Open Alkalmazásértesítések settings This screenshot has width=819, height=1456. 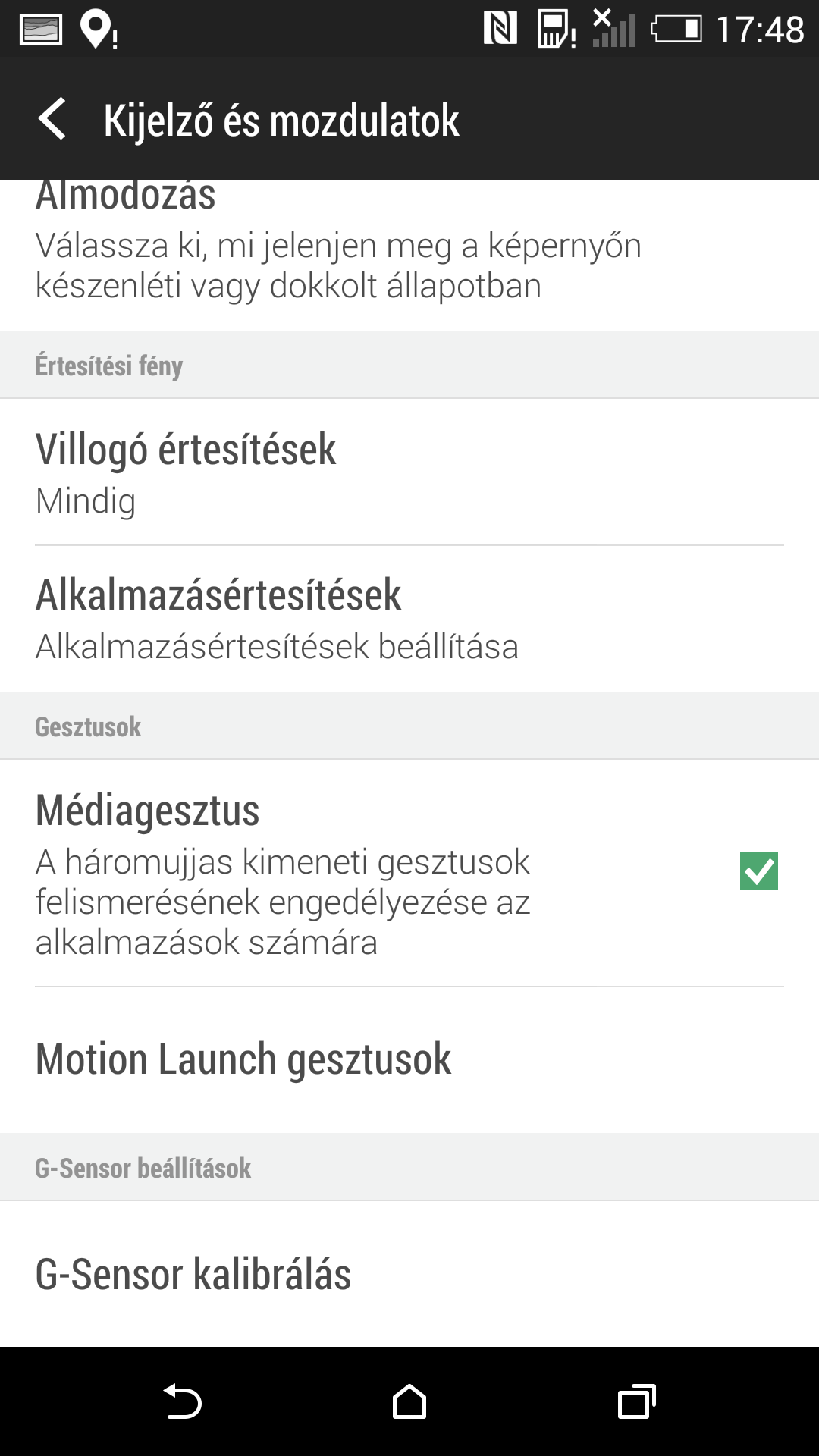[409, 619]
